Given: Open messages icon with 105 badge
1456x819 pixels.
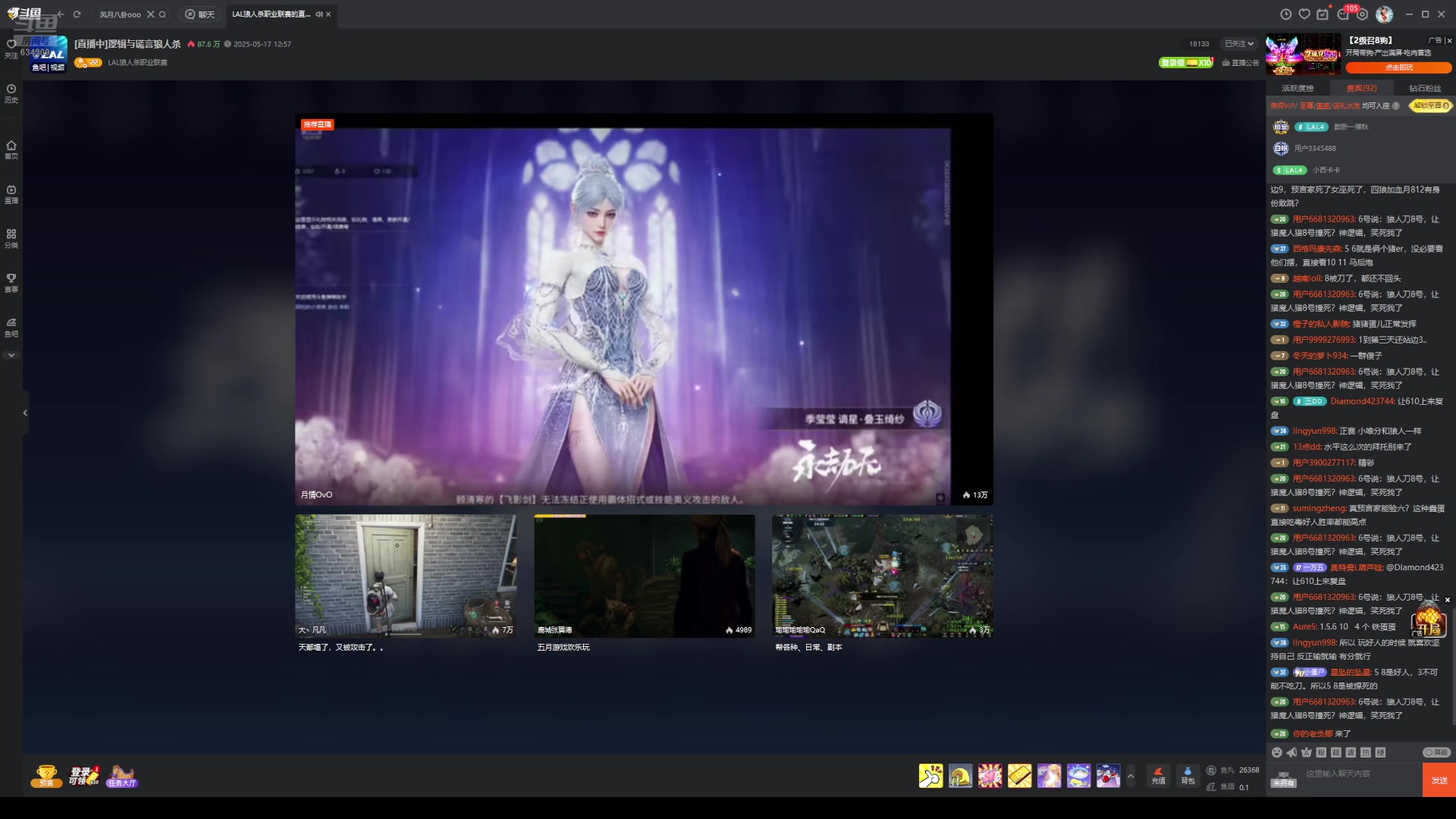Looking at the screenshot, I should click(1343, 14).
